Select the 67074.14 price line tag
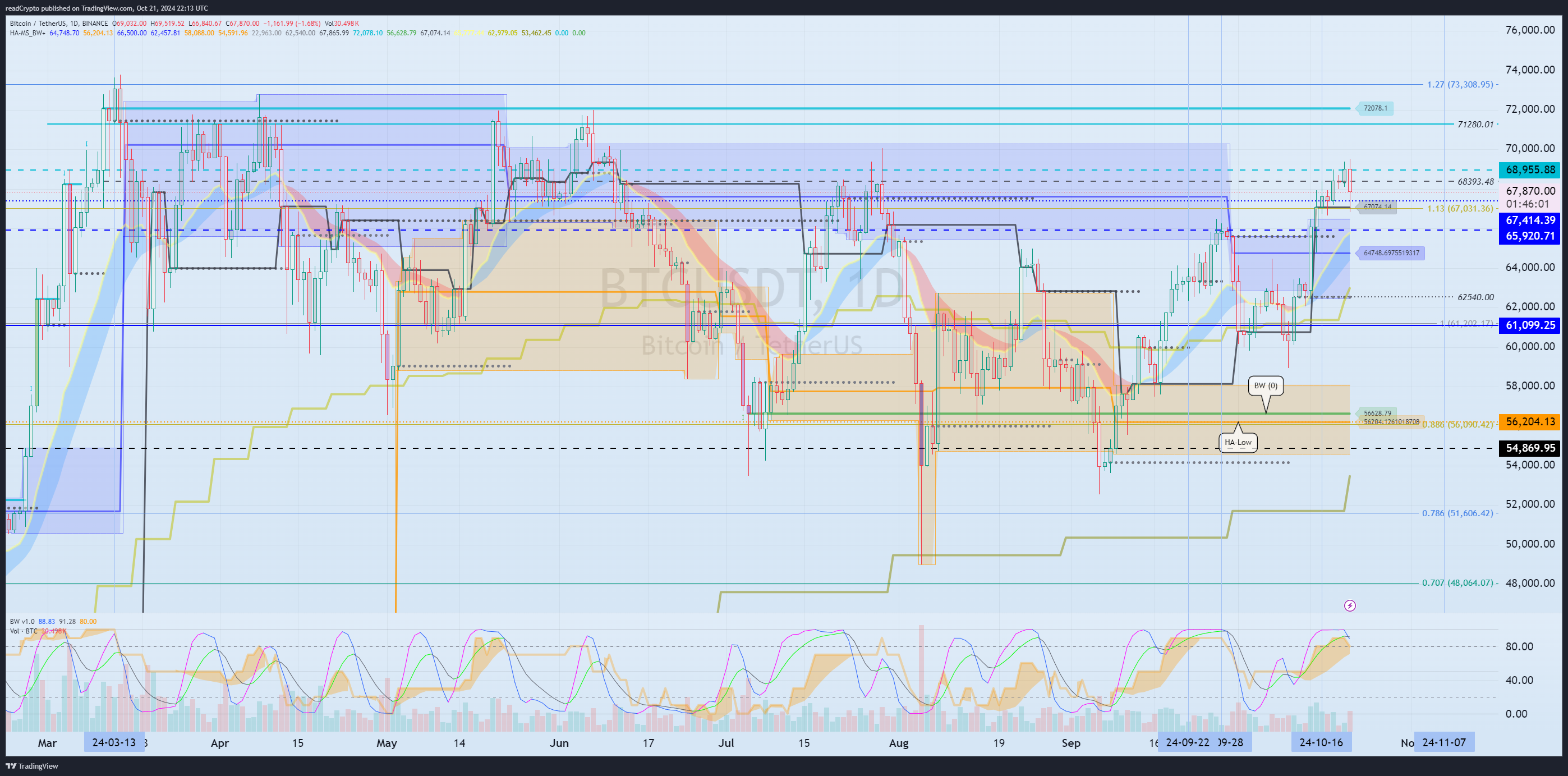The width and height of the screenshot is (1568, 776). [1377, 207]
